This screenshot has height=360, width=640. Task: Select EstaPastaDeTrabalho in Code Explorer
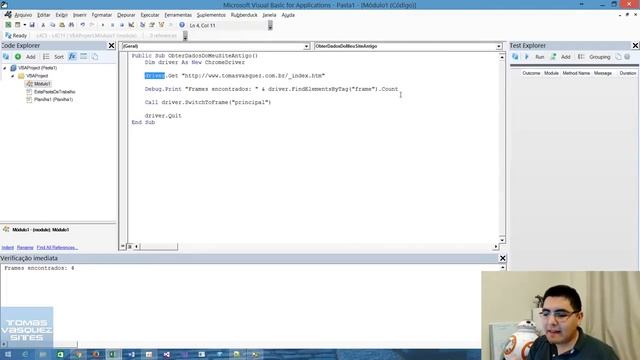point(54,92)
